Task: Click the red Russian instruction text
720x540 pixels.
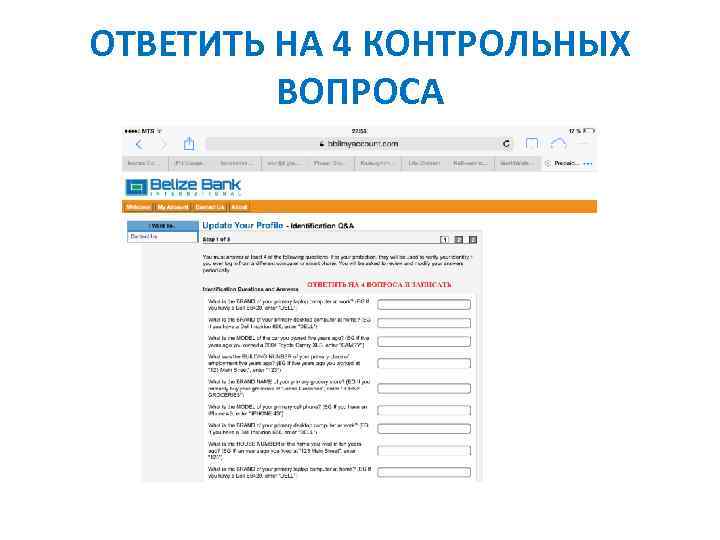Action: [379, 285]
